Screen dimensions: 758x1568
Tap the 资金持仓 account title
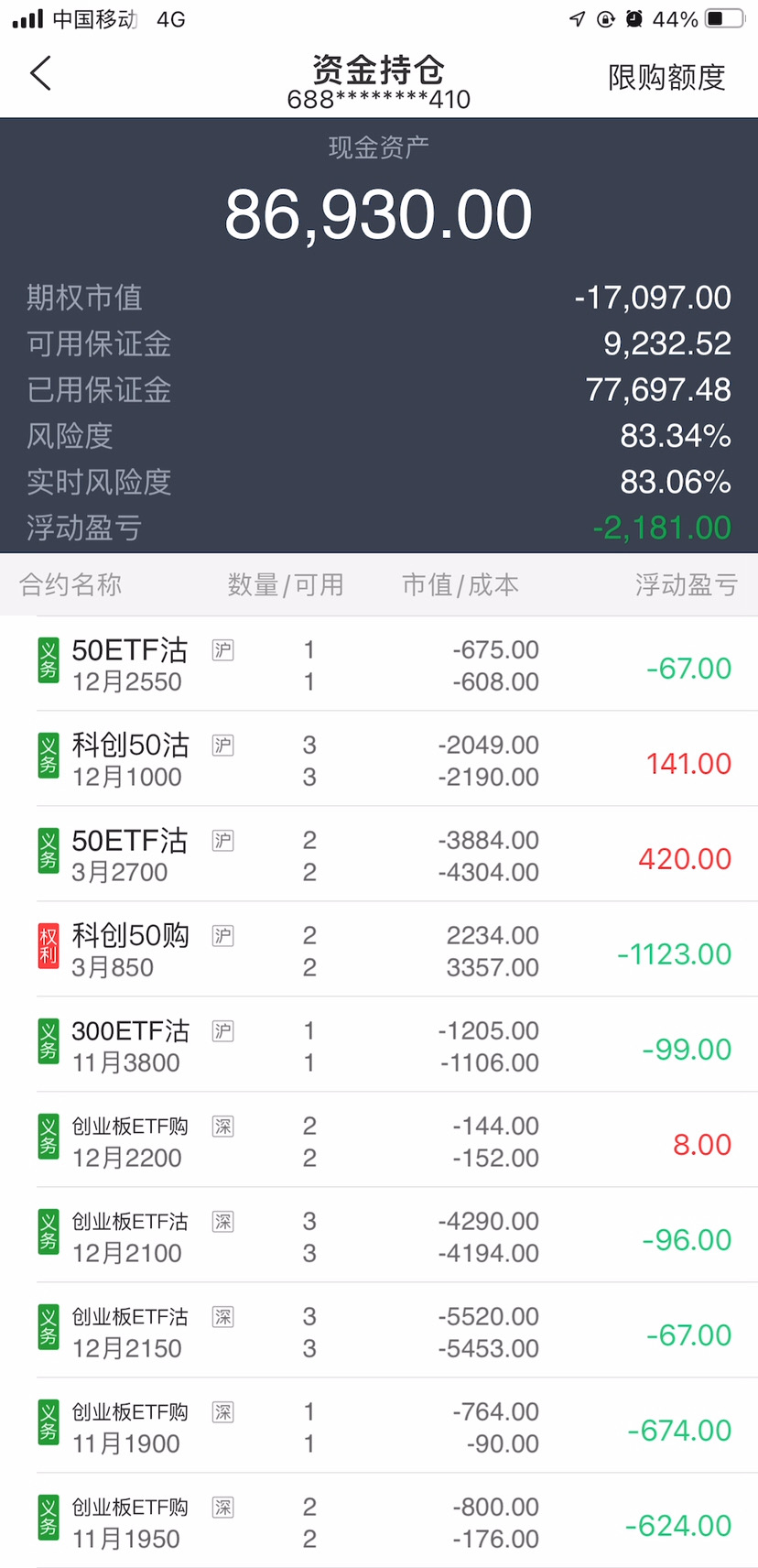click(x=378, y=71)
